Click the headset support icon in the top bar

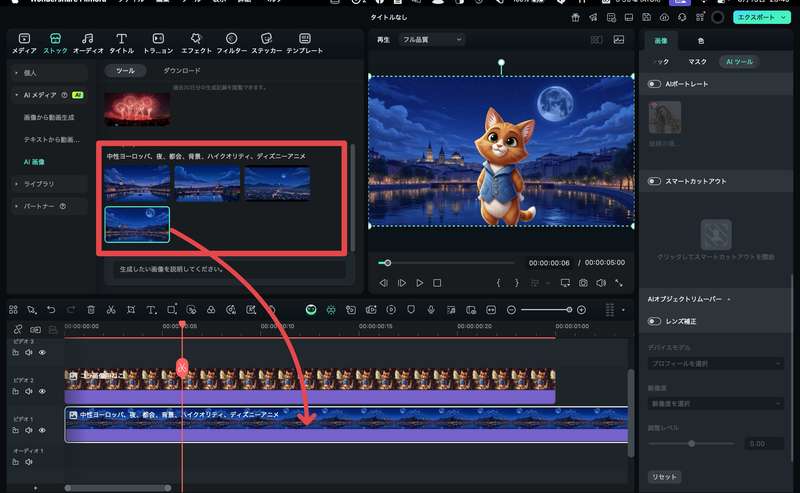682,17
